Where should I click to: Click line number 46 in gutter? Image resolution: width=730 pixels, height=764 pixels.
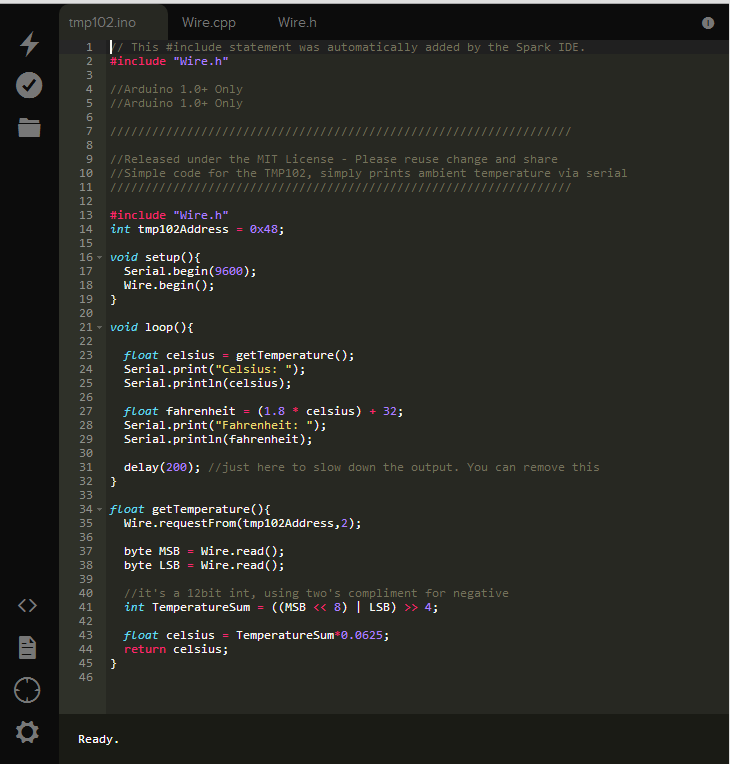click(x=86, y=677)
